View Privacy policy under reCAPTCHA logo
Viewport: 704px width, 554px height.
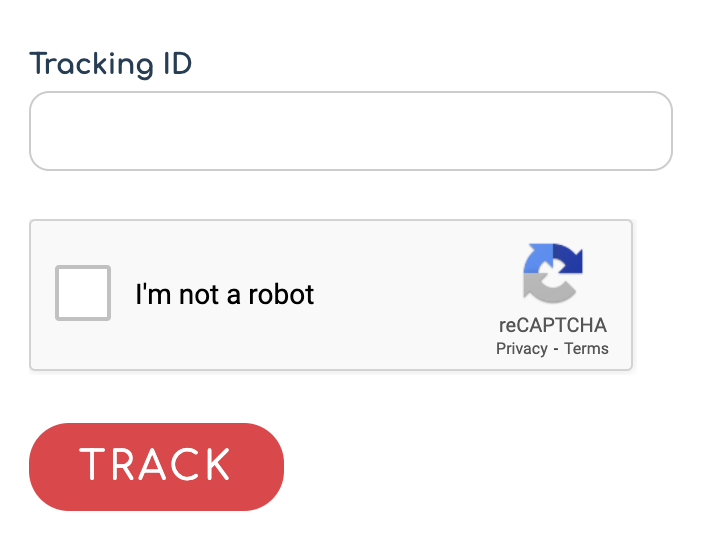tap(522, 349)
